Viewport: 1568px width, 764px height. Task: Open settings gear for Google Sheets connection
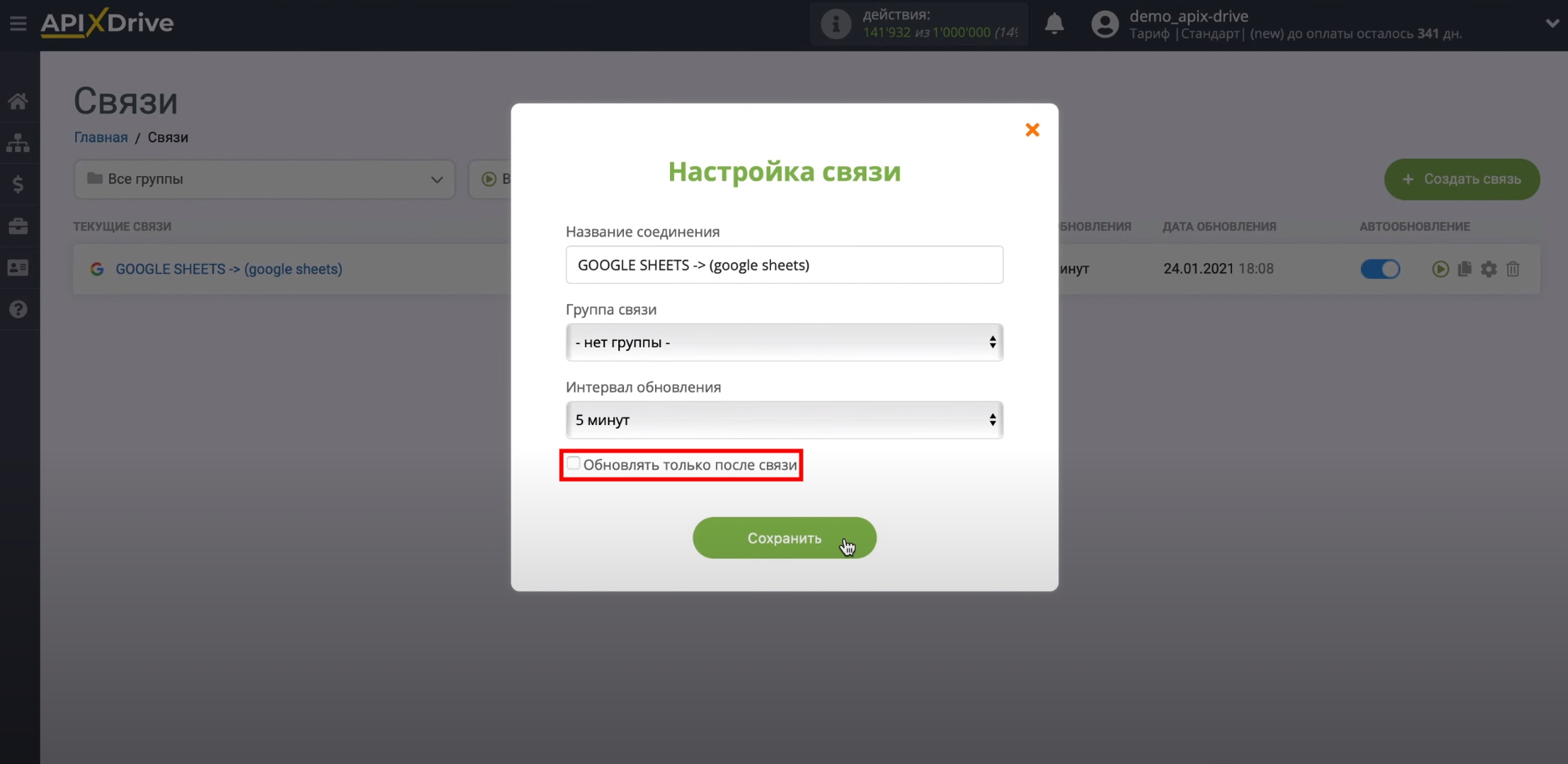1489,269
